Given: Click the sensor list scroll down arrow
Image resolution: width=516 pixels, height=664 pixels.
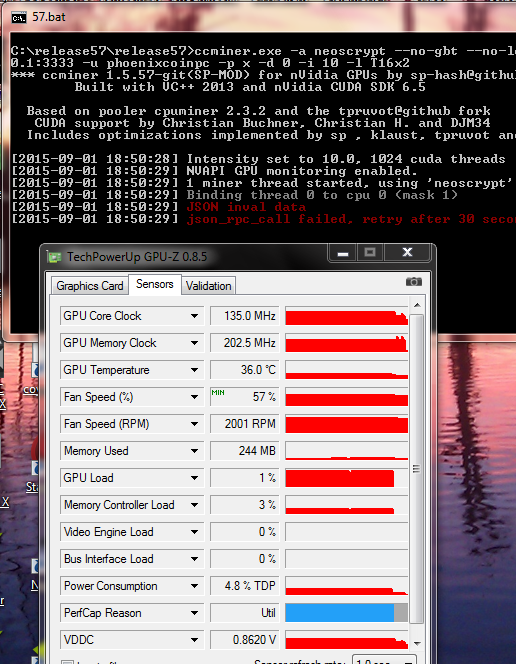Looking at the screenshot, I should click(417, 644).
